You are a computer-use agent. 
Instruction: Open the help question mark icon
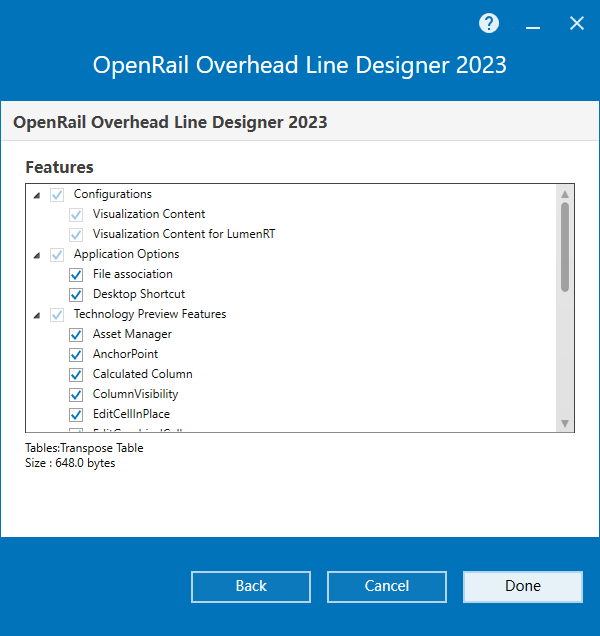488,23
